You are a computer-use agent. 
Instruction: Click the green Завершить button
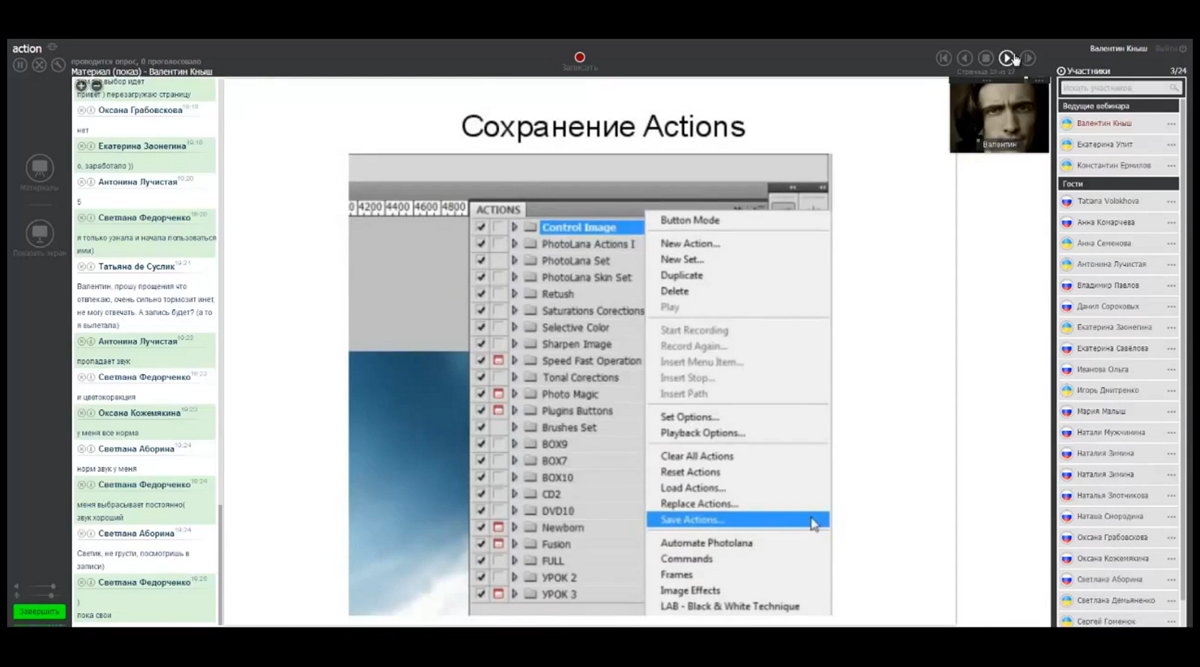(x=40, y=611)
